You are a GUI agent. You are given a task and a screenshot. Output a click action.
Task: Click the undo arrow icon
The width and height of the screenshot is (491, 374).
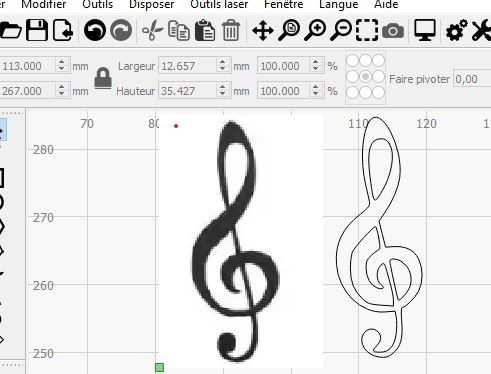coord(95,30)
